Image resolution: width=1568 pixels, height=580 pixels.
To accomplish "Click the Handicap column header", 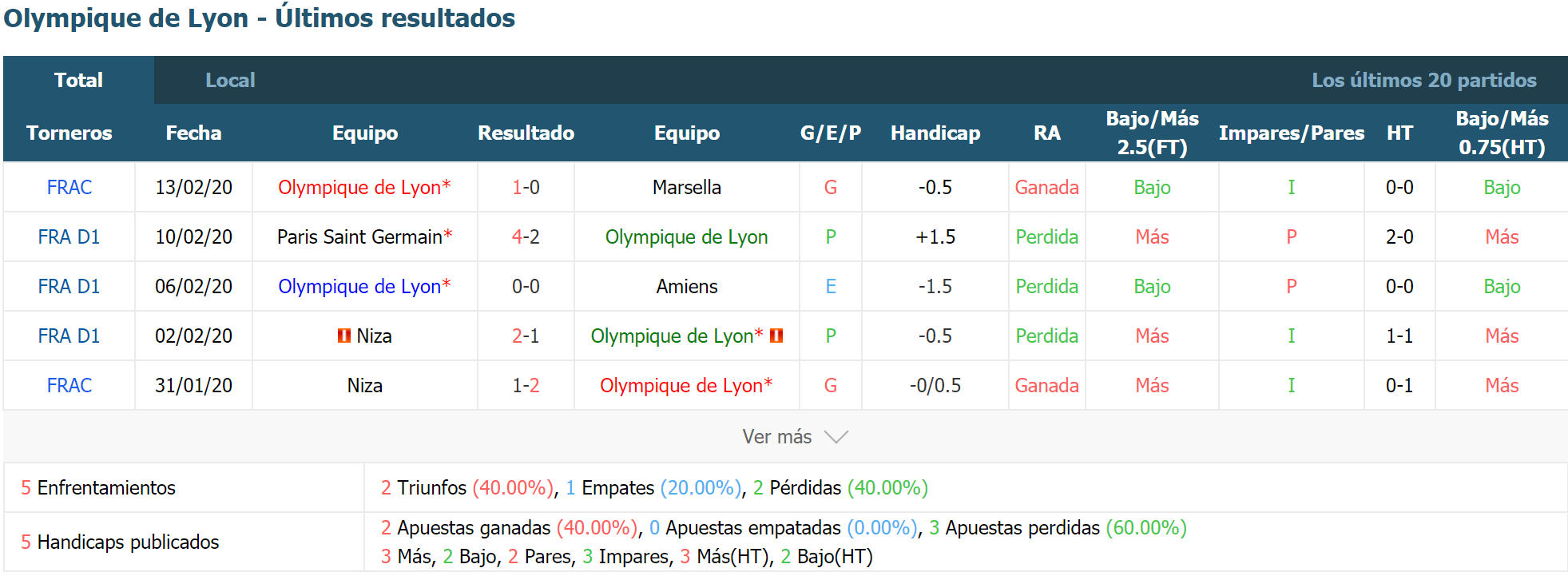I will coord(935,133).
